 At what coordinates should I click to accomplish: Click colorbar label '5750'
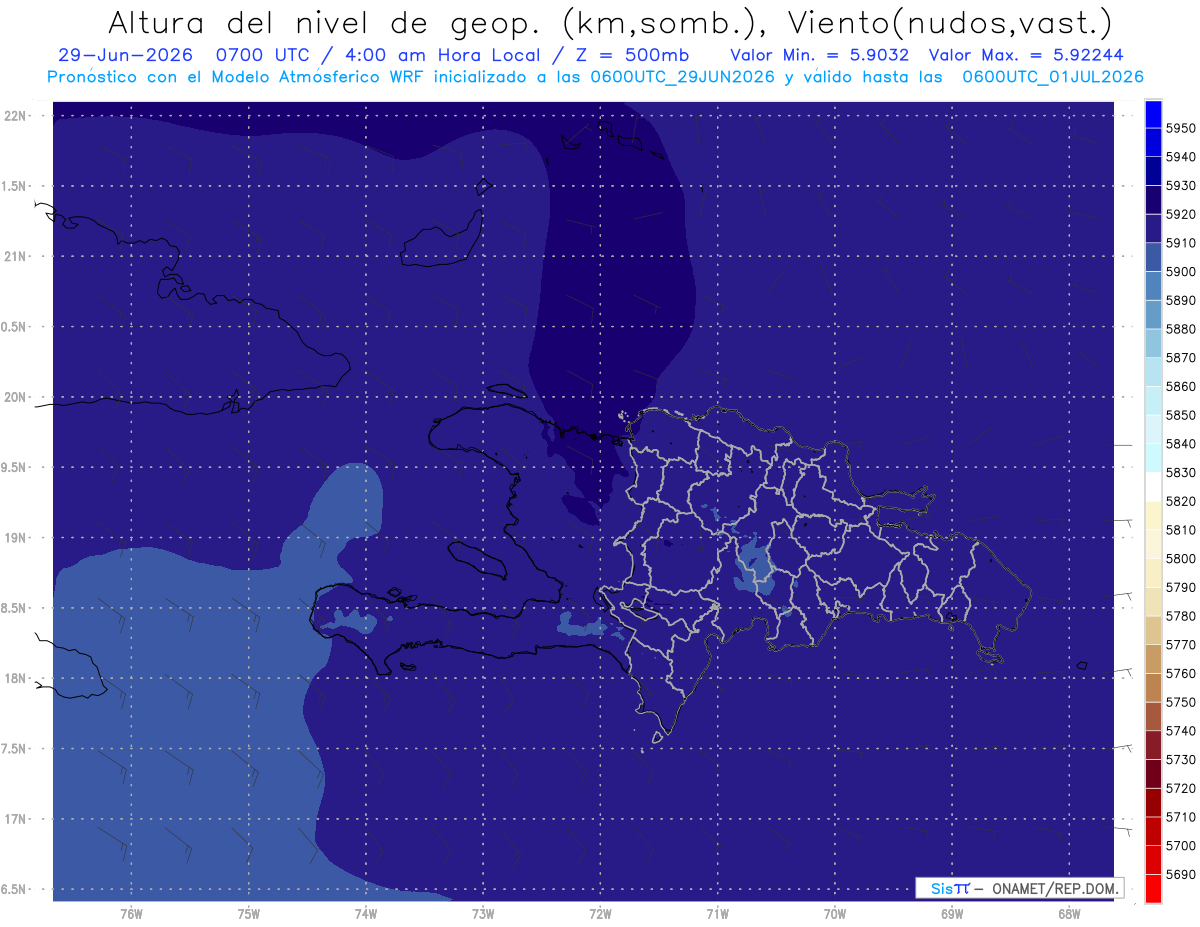click(1180, 702)
